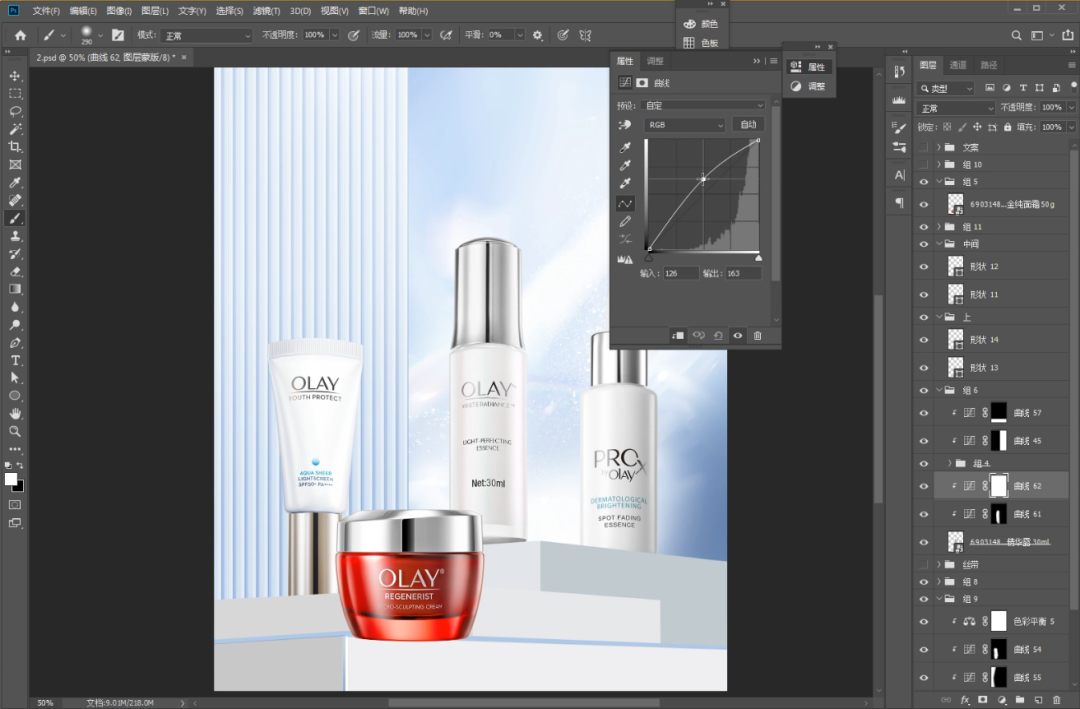Click the Curves output value field

pos(742,274)
